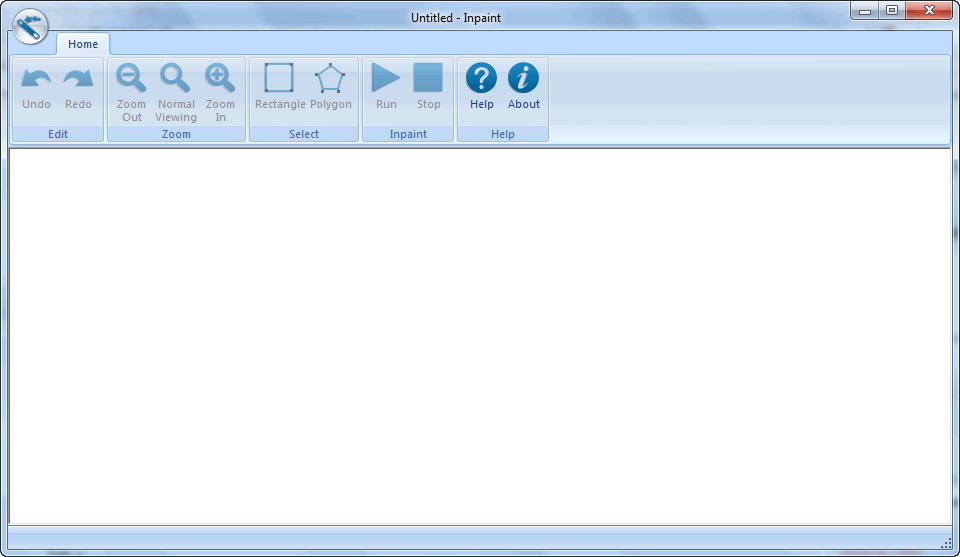Click the empty white canvas area
This screenshot has height=557, width=960.
(480, 336)
